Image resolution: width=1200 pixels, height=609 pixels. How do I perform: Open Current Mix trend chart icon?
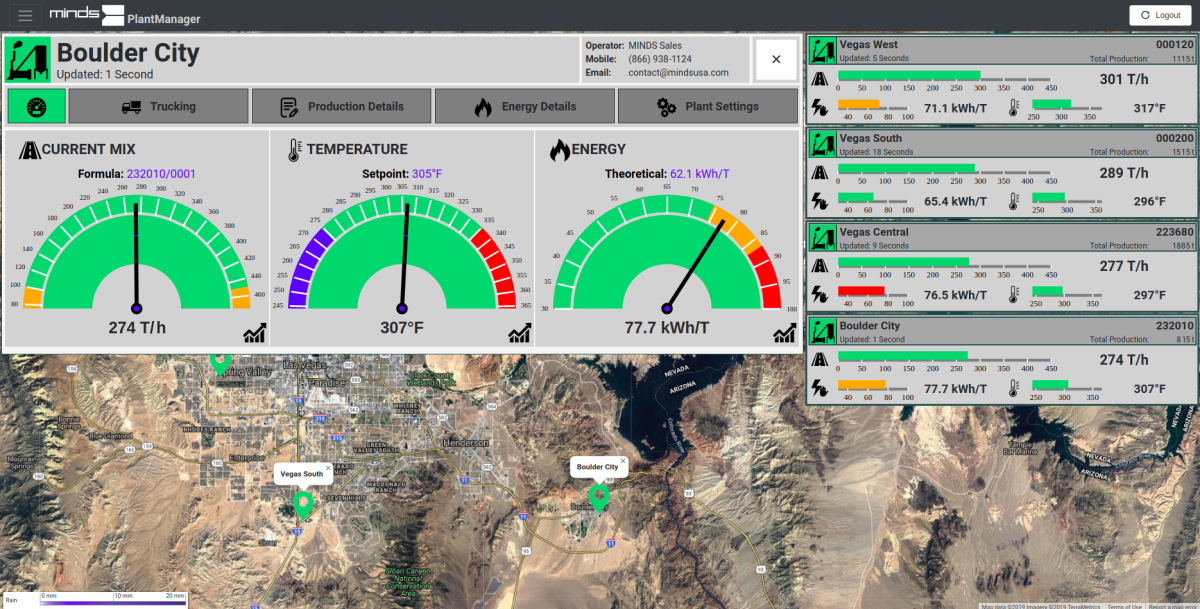click(x=254, y=333)
